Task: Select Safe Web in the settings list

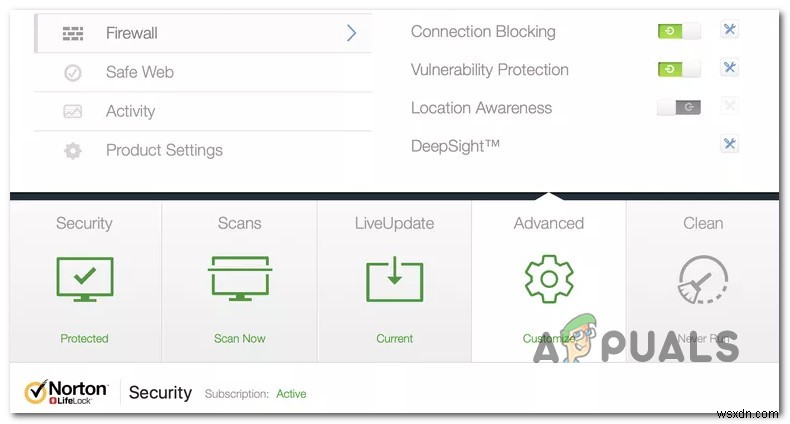Action: (x=139, y=72)
